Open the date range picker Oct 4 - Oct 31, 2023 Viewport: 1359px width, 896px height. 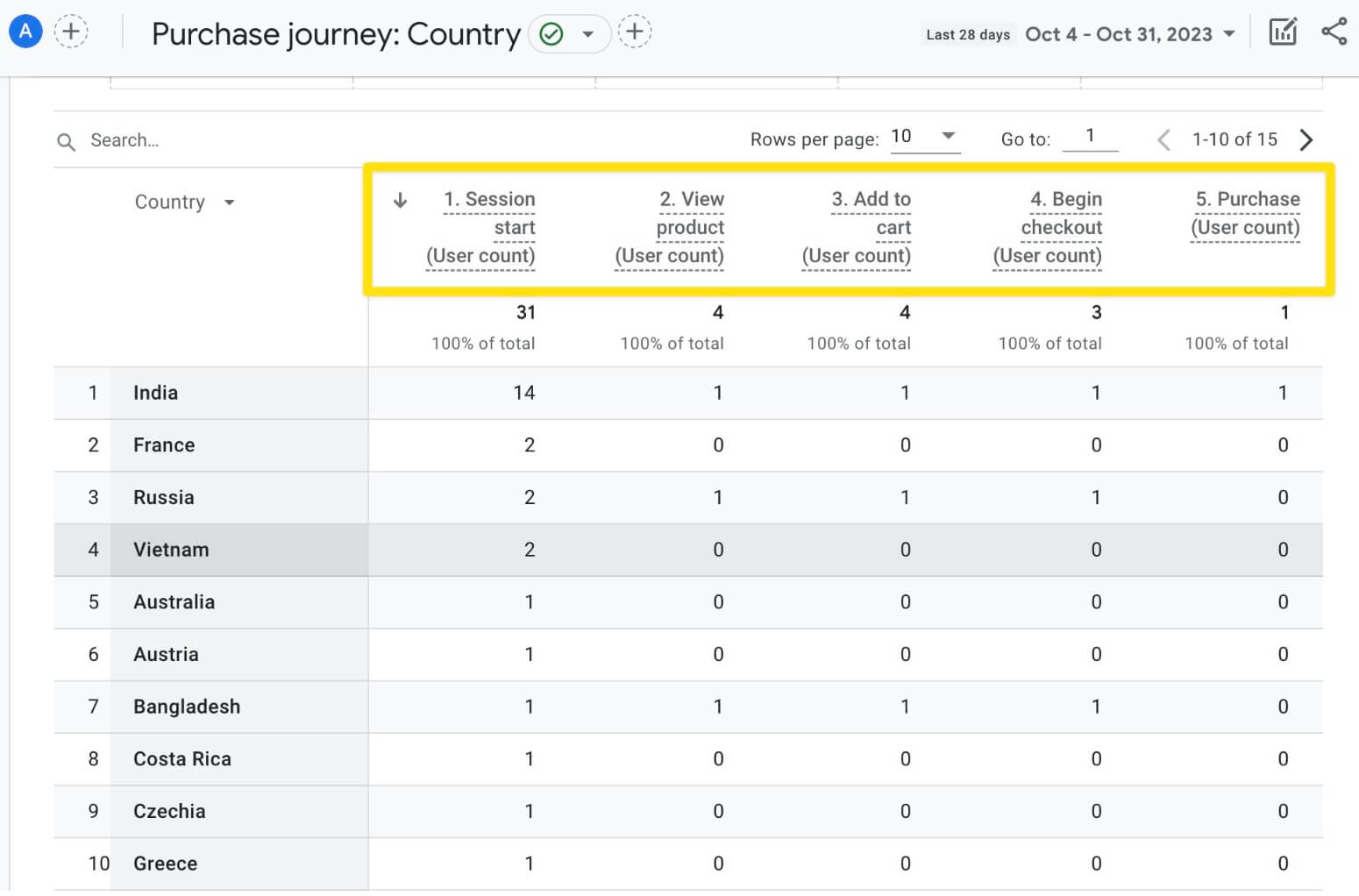(1130, 34)
